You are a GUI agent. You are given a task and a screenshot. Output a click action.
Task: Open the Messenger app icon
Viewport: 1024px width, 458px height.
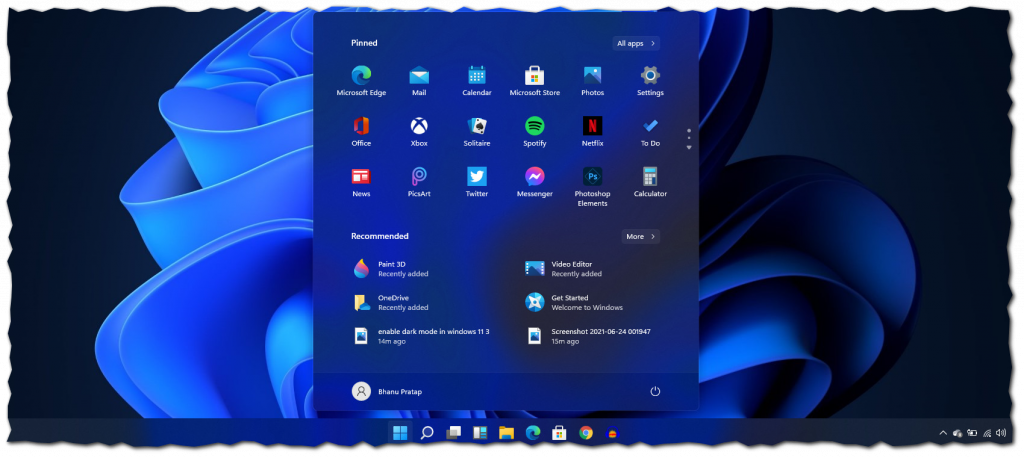tap(534, 182)
